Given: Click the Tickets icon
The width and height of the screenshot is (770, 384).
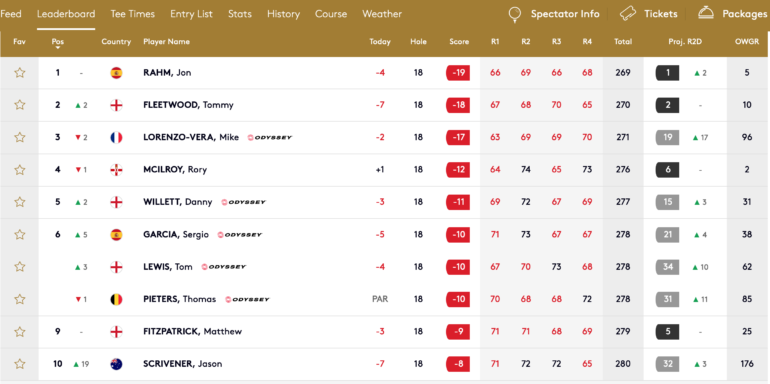Looking at the screenshot, I should click(629, 14).
